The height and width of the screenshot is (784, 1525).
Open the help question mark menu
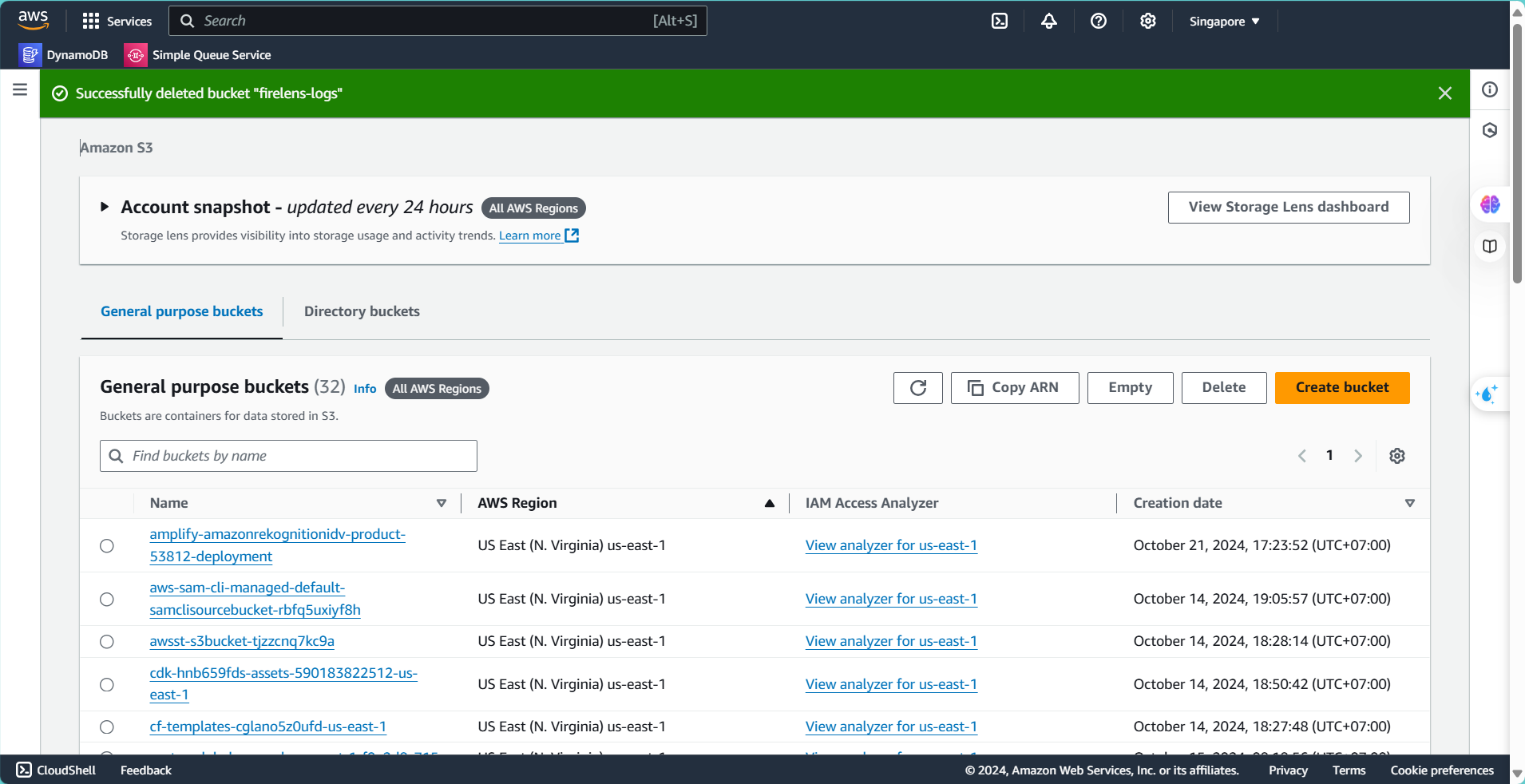click(x=1099, y=21)
